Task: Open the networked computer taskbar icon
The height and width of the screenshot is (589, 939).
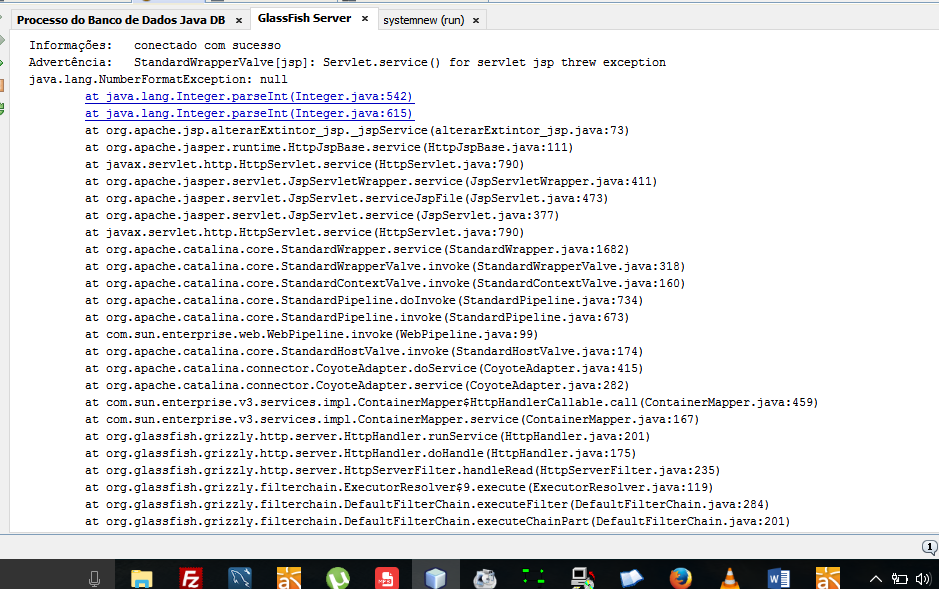Action: point(582,579)
